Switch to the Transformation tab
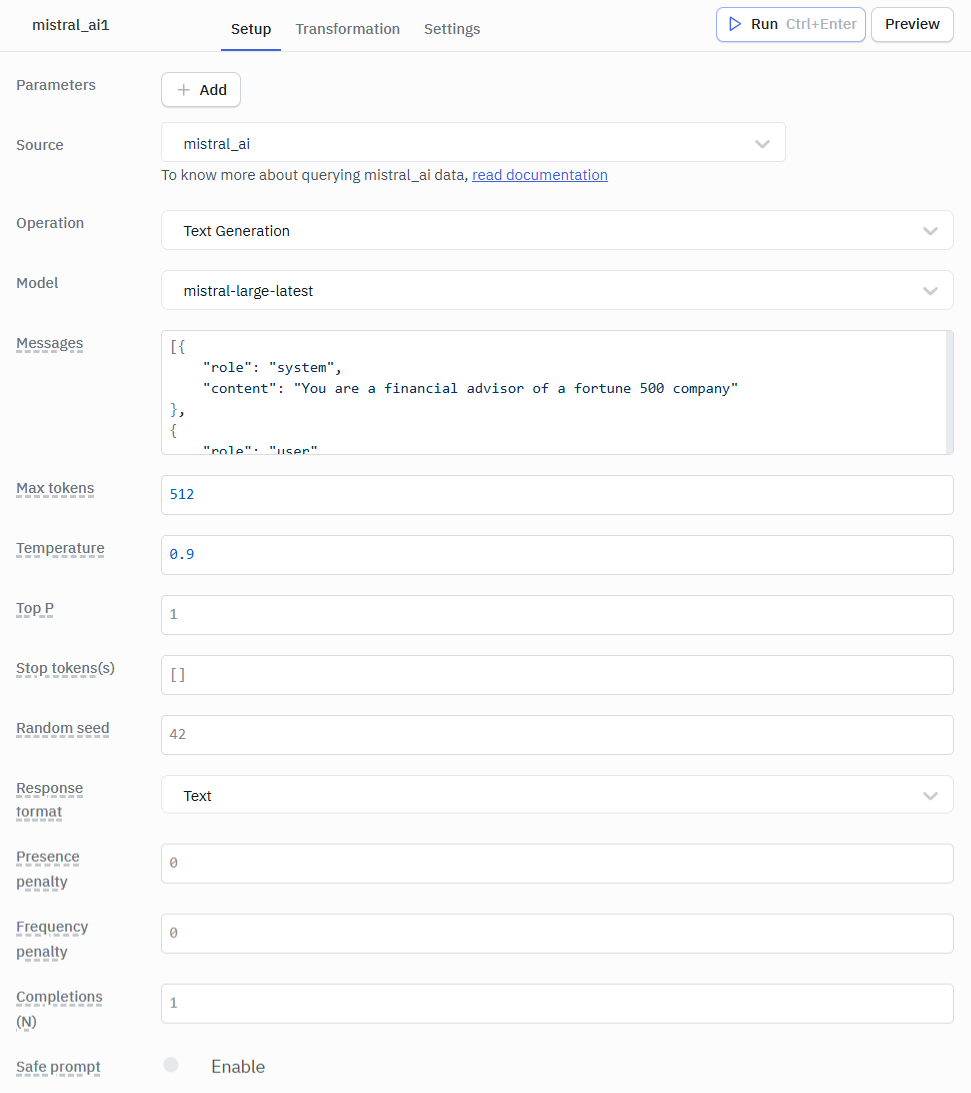Image resolution: width=971 pixels, height=1093 pixels. point(348,29)
